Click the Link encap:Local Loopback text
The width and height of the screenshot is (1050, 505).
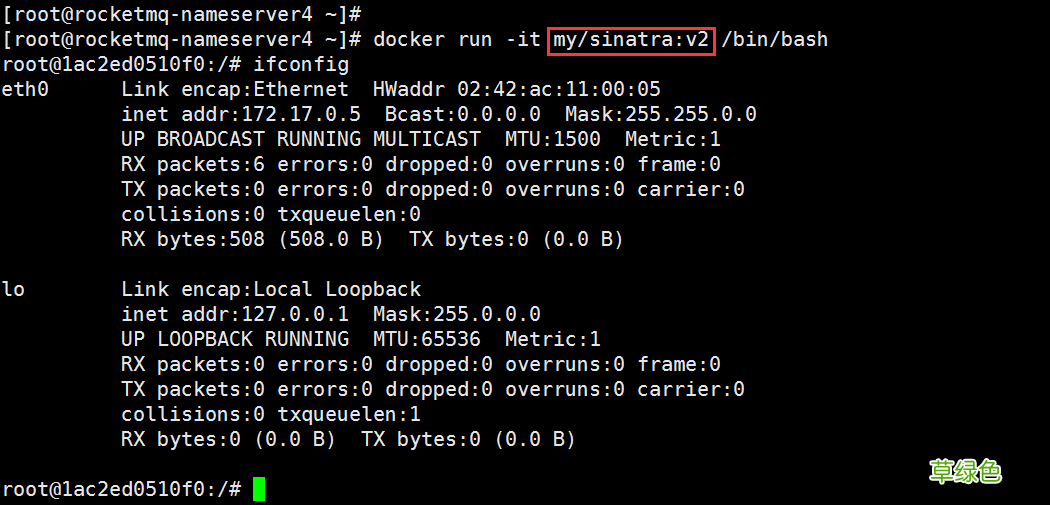(x=271, y=290)
